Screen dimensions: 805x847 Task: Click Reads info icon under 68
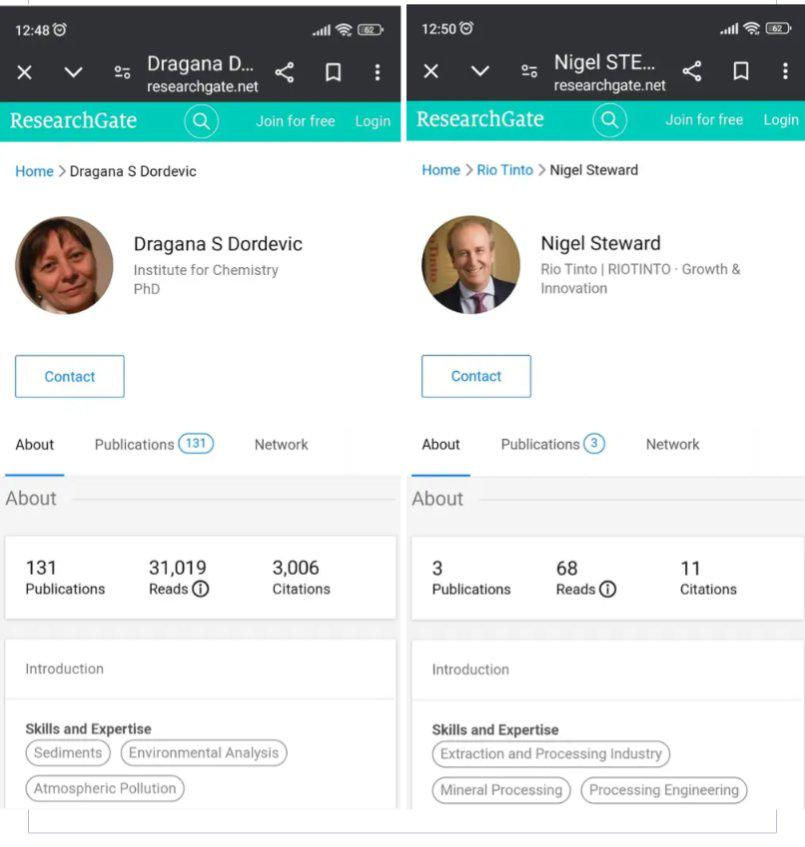607,589
